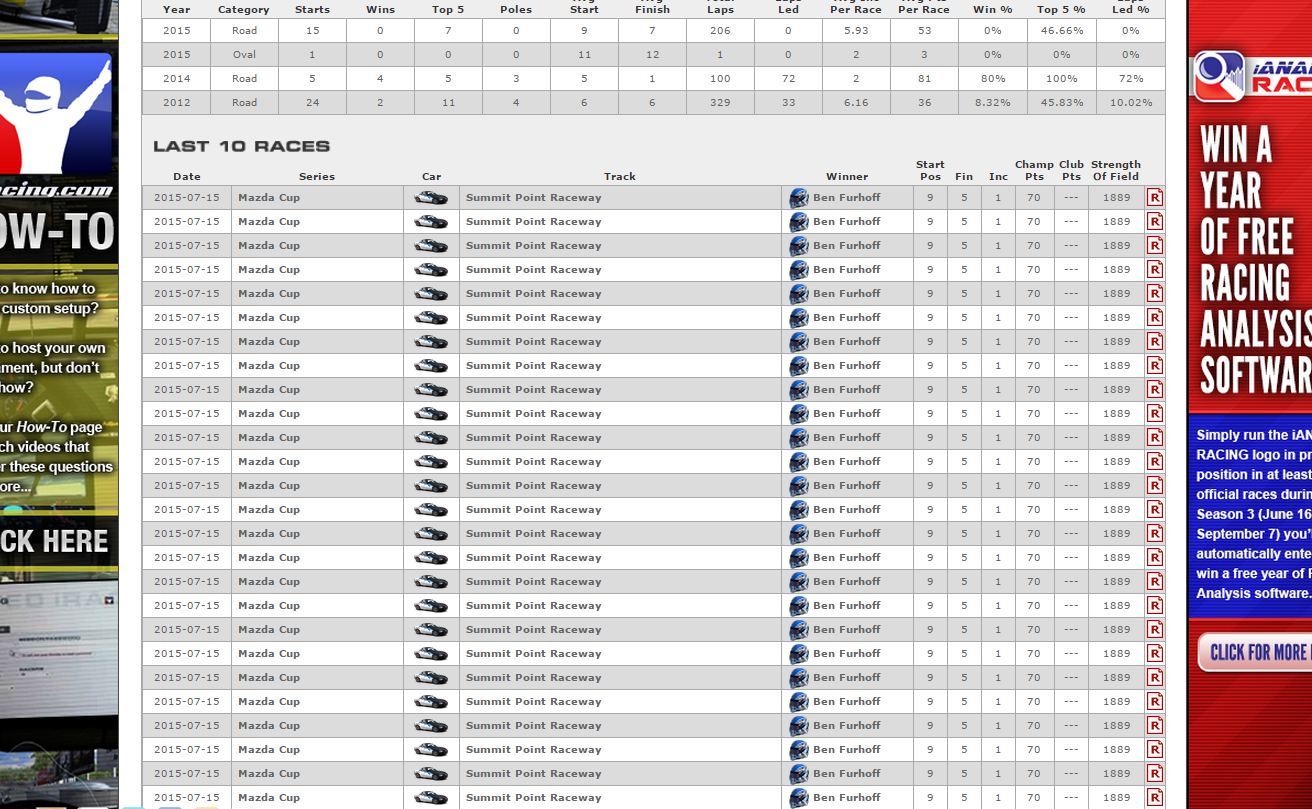
Task: Click the Track column header
Action: [619, 176]
